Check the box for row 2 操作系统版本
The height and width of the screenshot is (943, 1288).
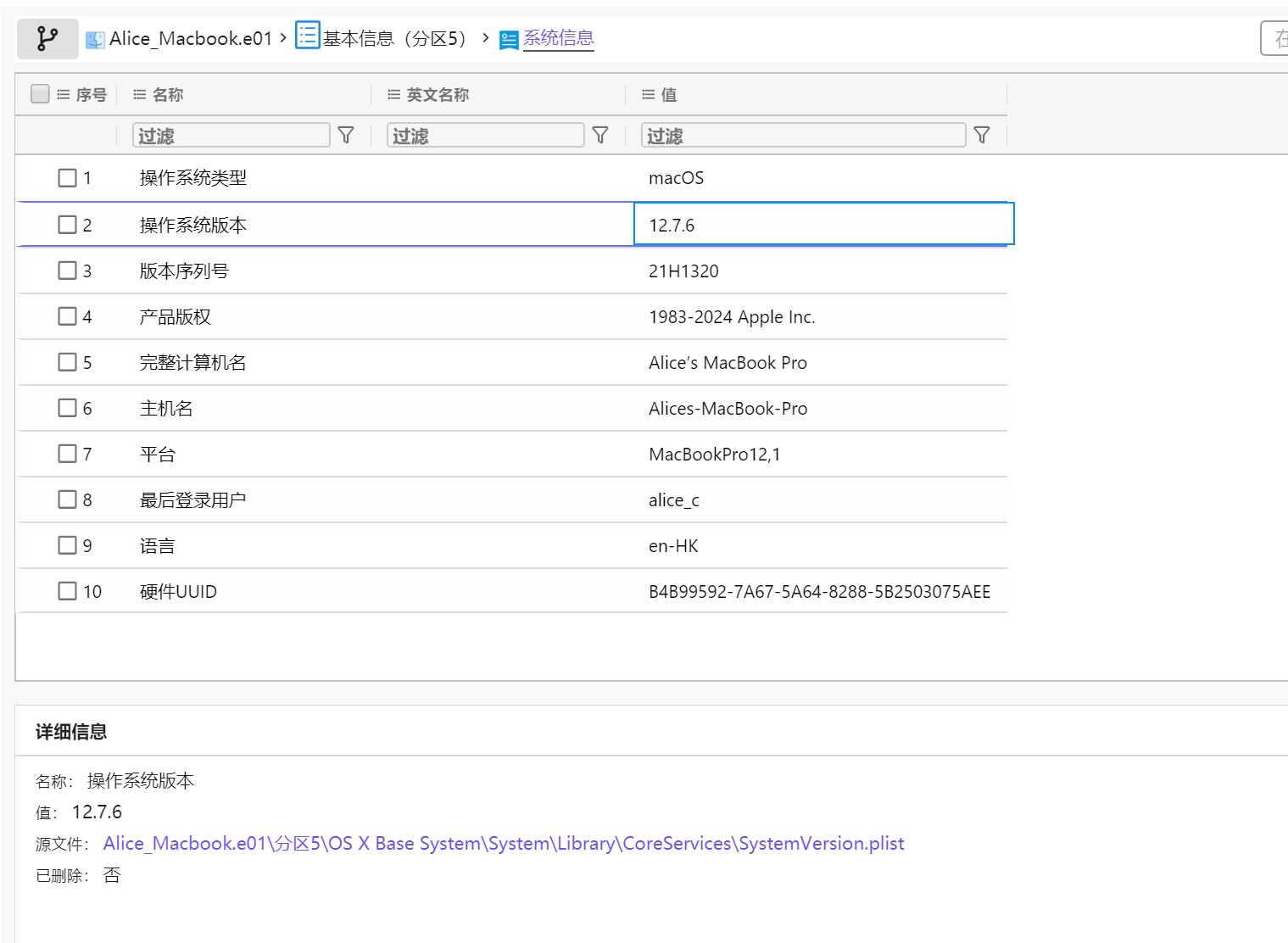68,225
